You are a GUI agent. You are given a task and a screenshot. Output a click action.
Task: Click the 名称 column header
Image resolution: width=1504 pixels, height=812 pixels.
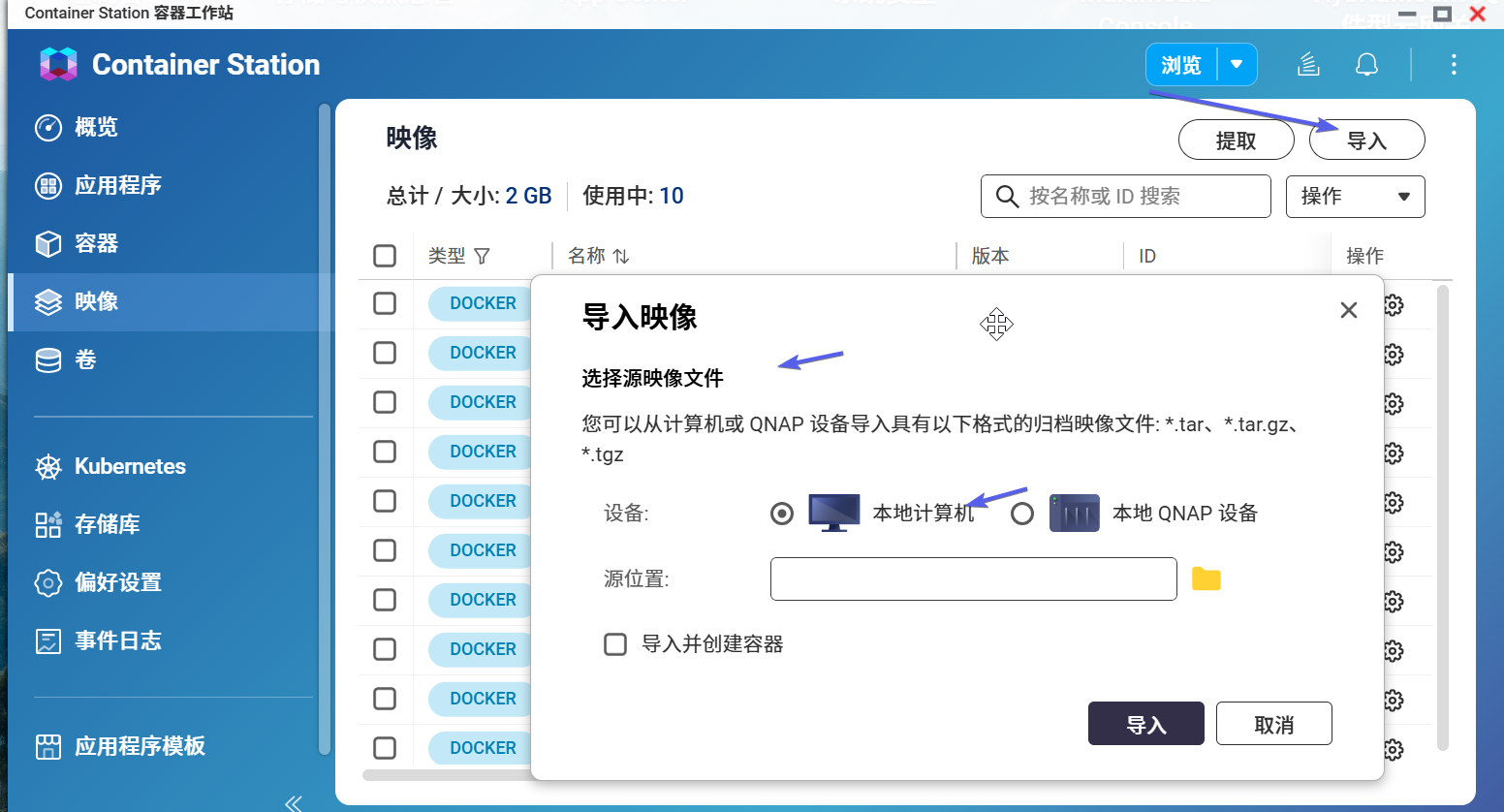(x=586, y=256)
